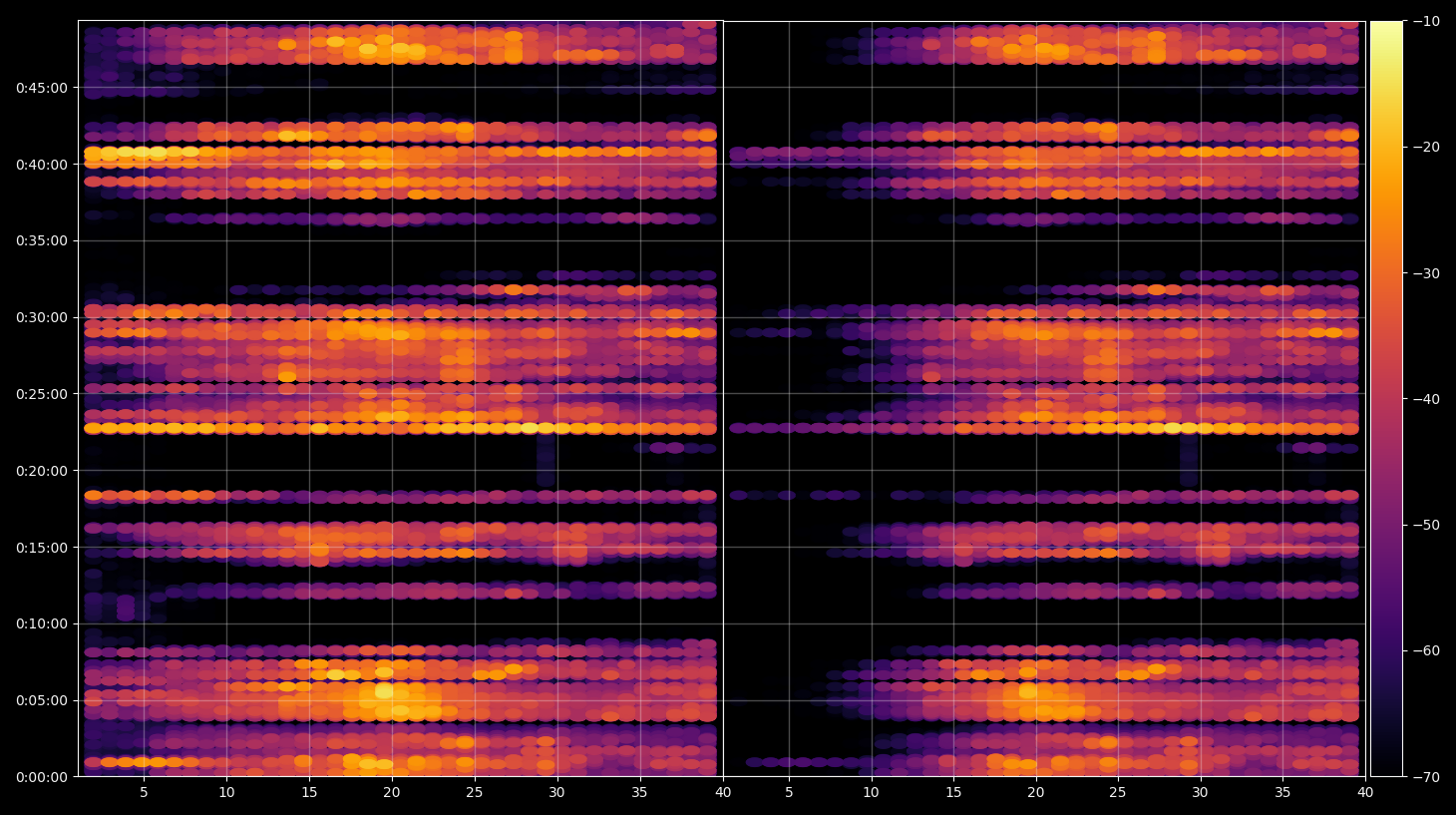Select x-axis label 10 under the right plot
Image resolution: width=1456 pixels, height=815 pixels.
pos(871,793)
